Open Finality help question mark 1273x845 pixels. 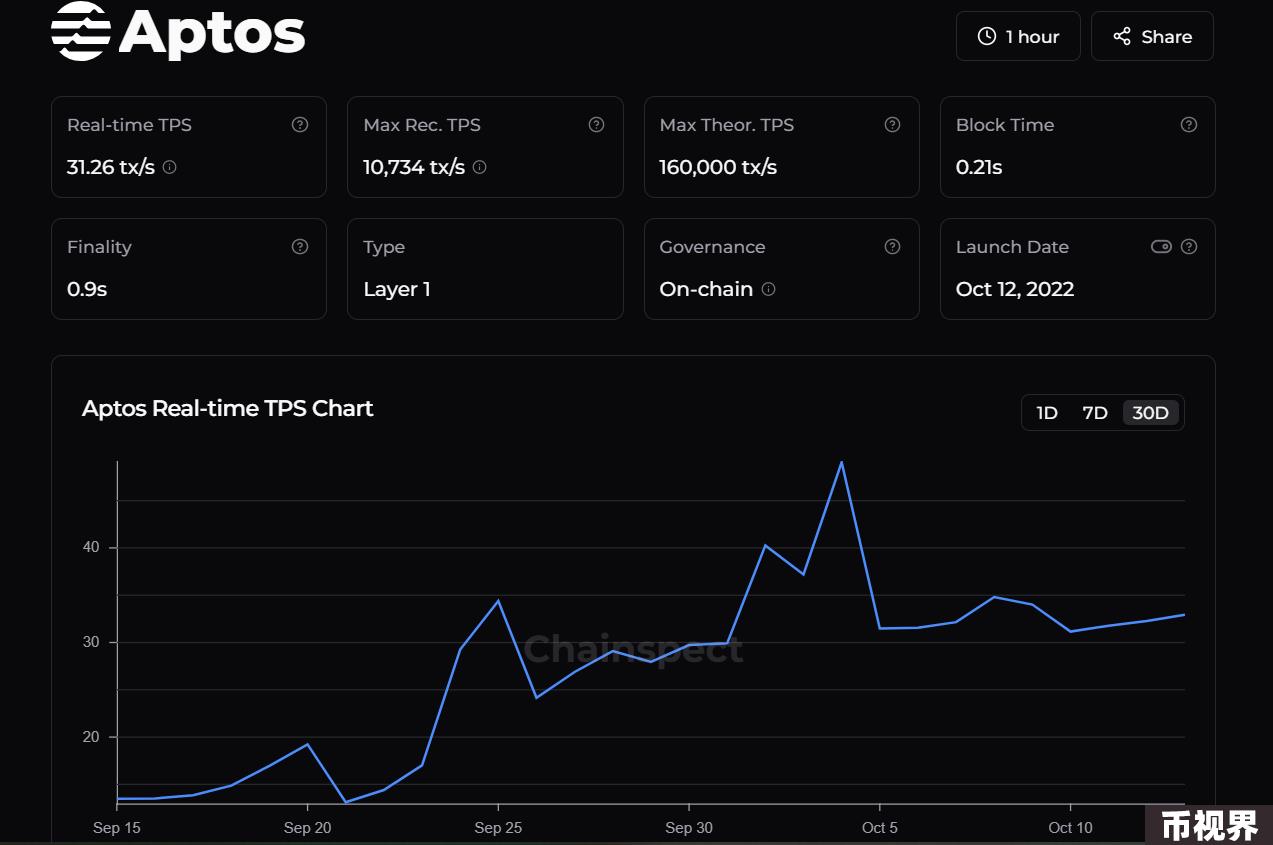tap(300, 247)
